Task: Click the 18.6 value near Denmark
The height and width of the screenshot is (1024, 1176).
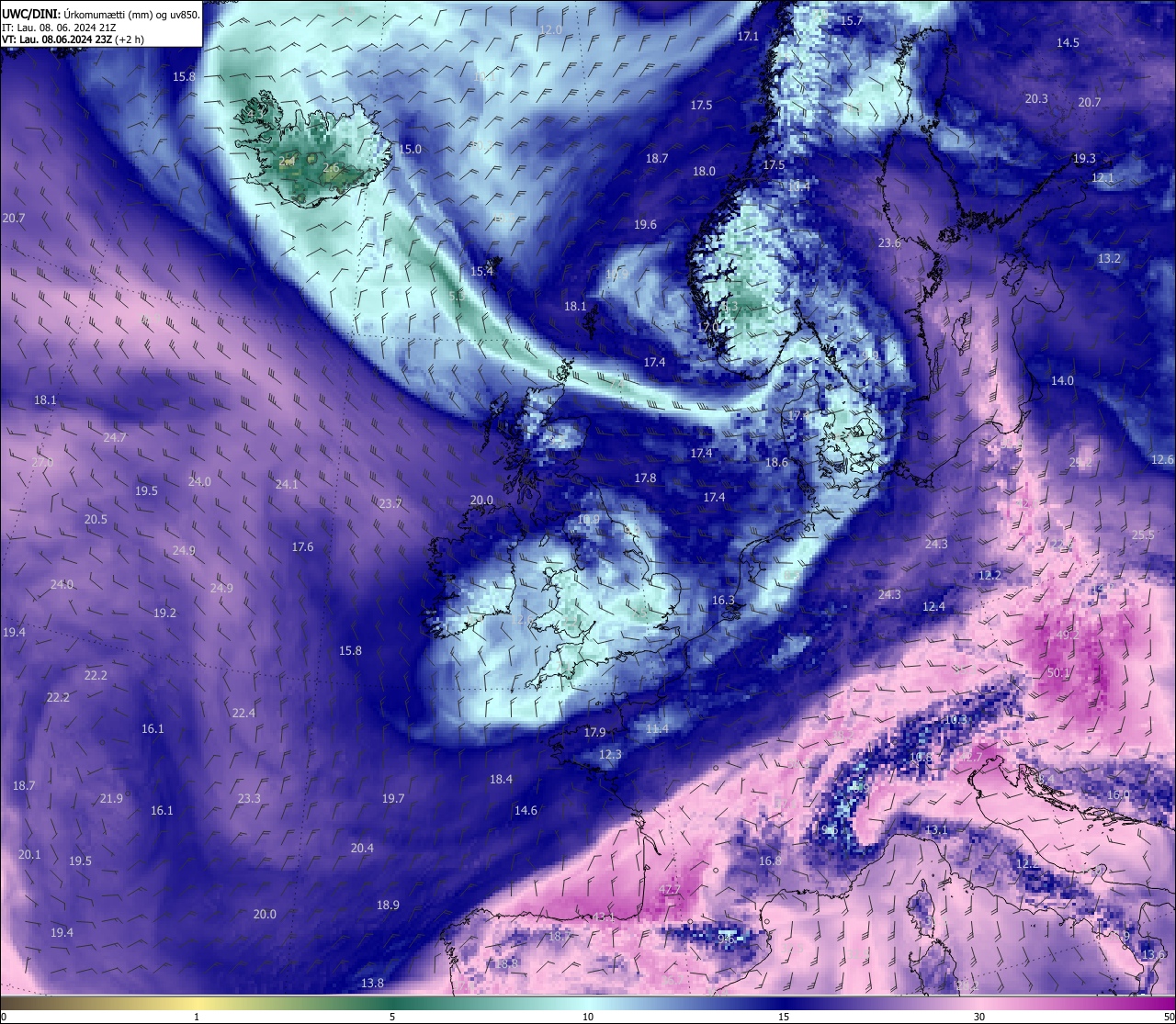Action: (x=776, y=462)
